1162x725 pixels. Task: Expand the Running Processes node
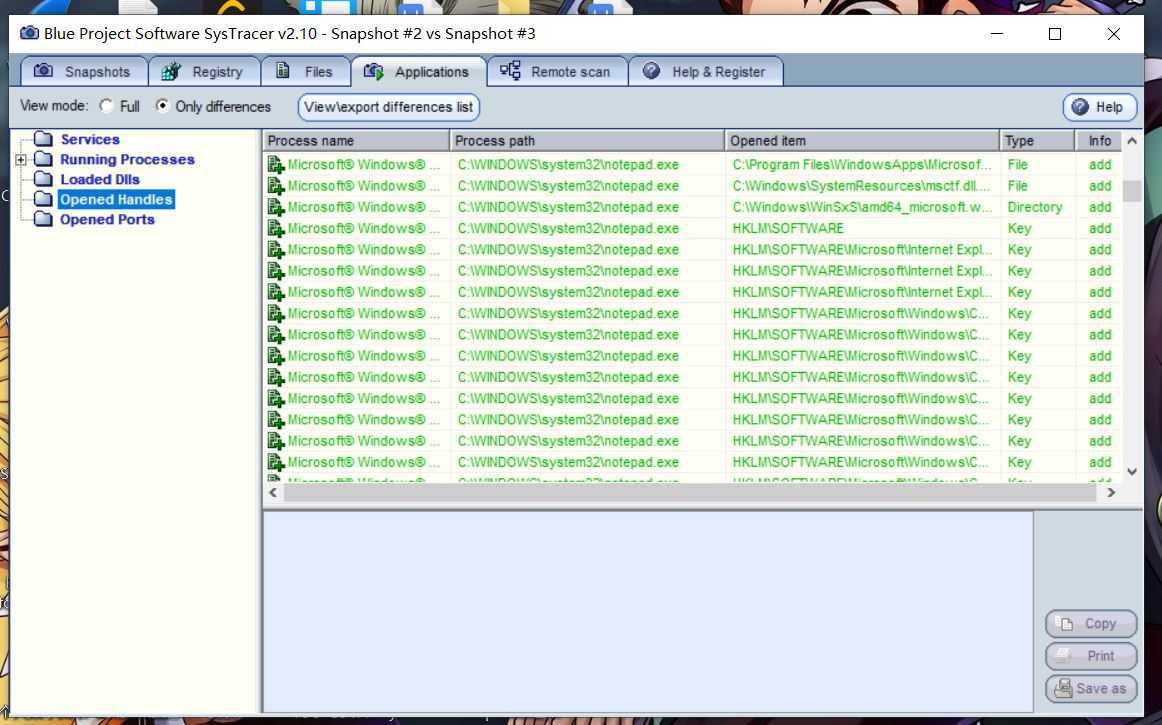pyautogui.click(x=21, y=159)
